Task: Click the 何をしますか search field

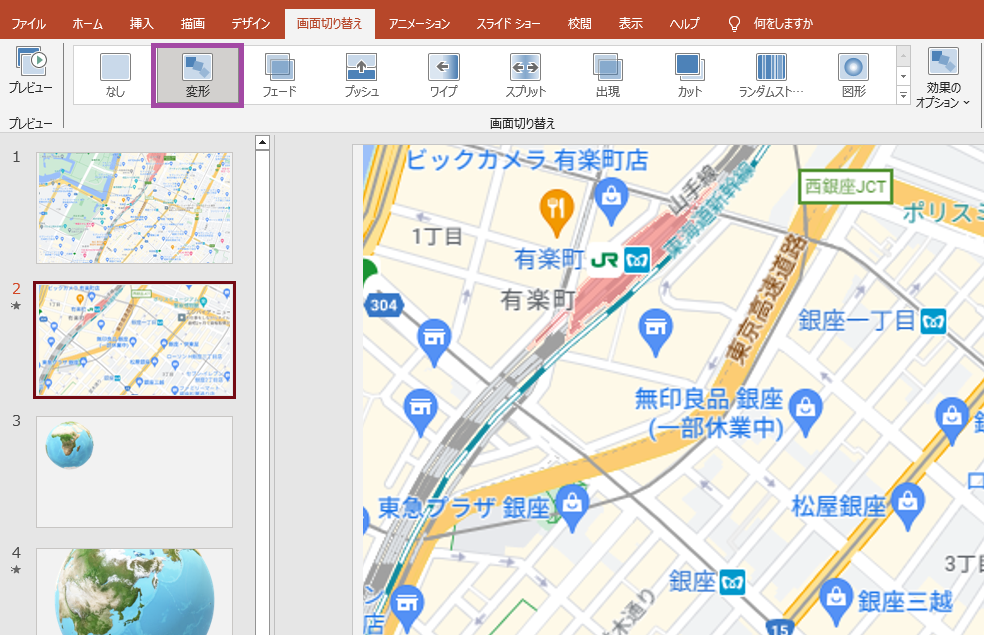Action: click(x=783, y=24)
